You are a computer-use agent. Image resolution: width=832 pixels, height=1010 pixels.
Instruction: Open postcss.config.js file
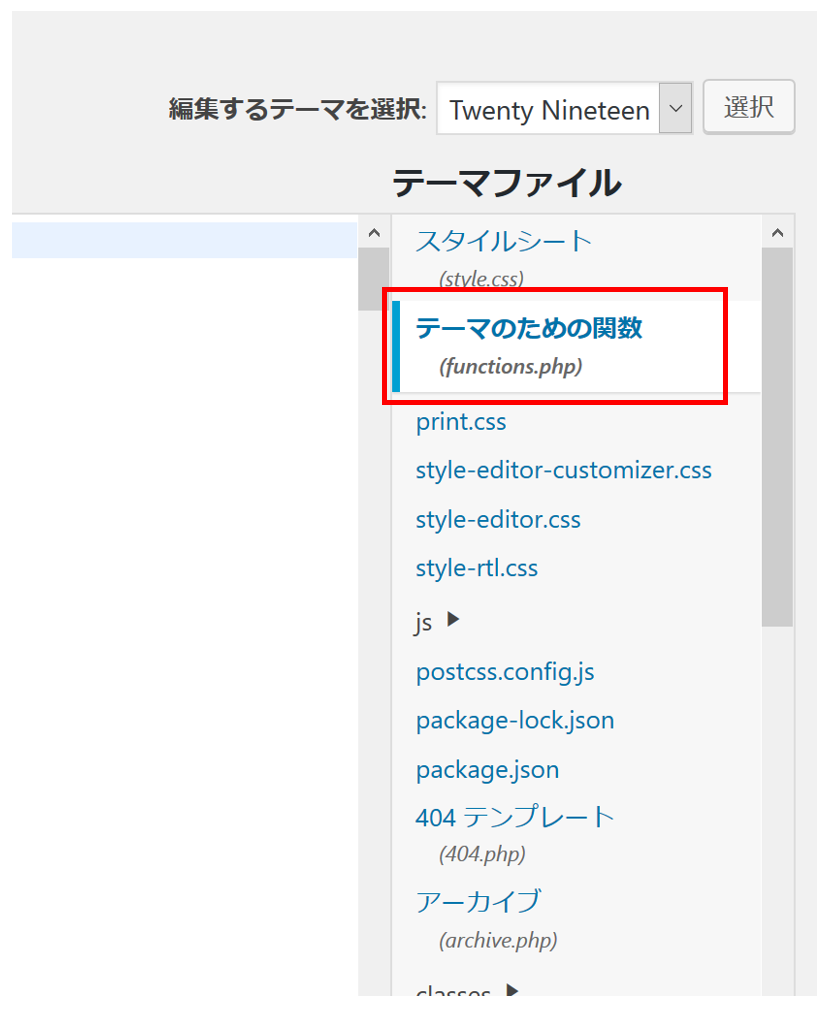pyautogui.click(x=504, y=672)
